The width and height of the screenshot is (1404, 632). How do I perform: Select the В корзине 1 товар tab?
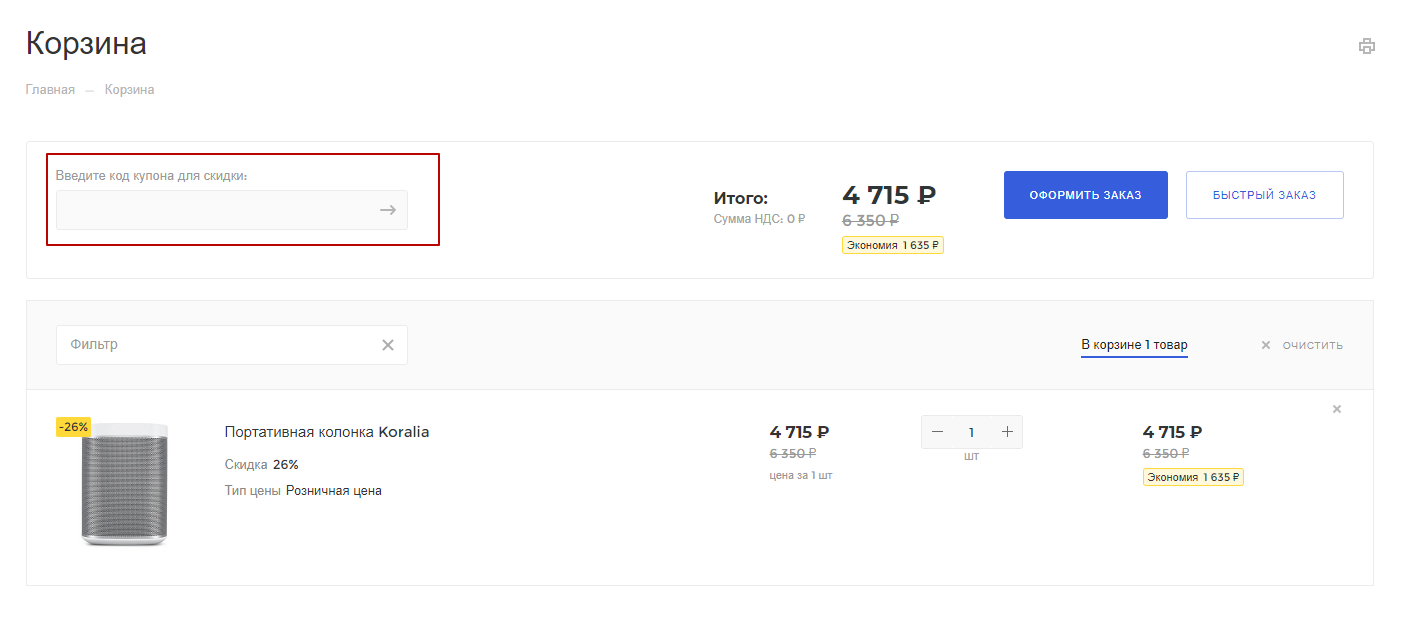click(1134, 345)
